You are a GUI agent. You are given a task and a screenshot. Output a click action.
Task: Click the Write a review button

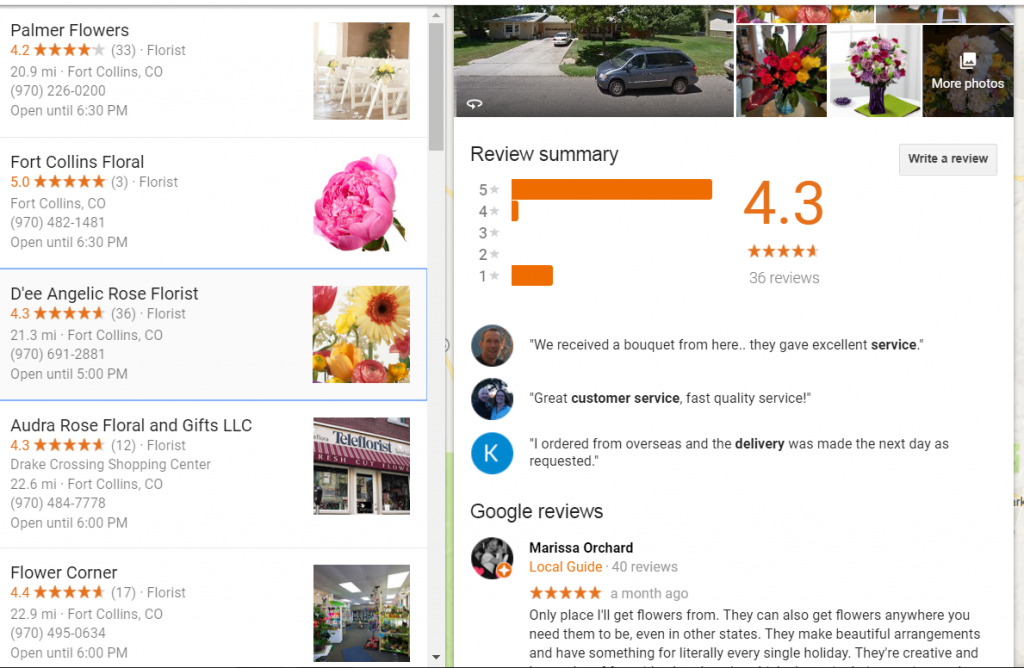[948, 159]
